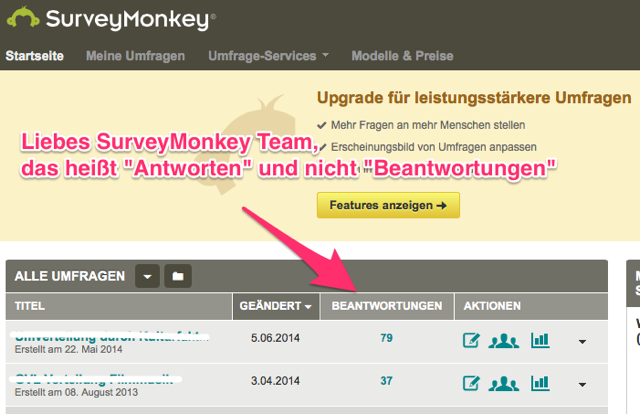The width and height of the screenshot is (640, 414).
Task: Edit the survey with 37 responses
Action: (x=471, y=383)
